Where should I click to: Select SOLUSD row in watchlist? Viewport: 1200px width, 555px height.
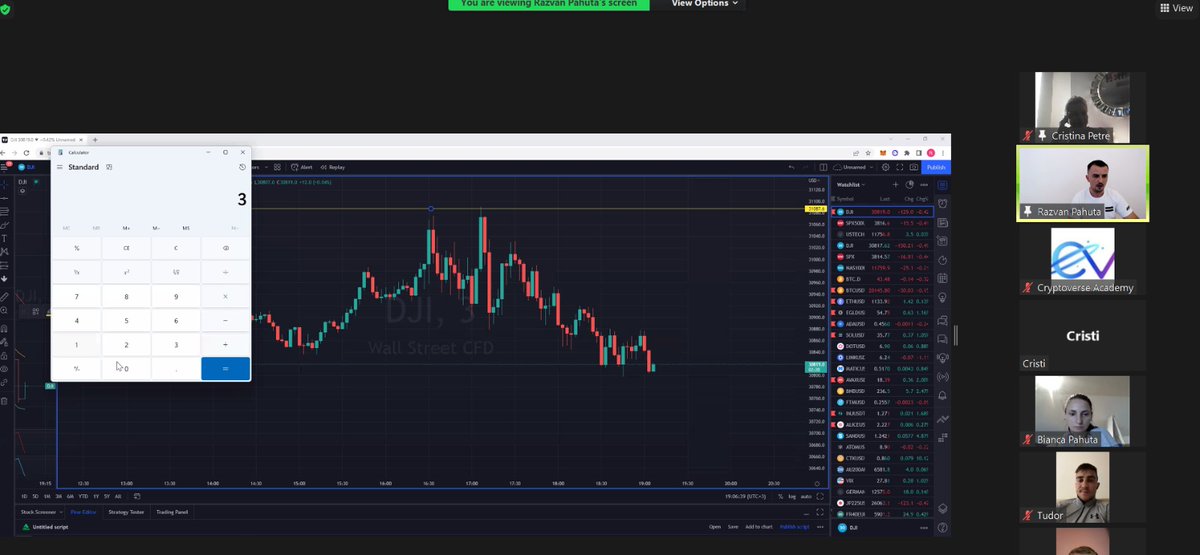pyautogui.click(x=881, y=335)
